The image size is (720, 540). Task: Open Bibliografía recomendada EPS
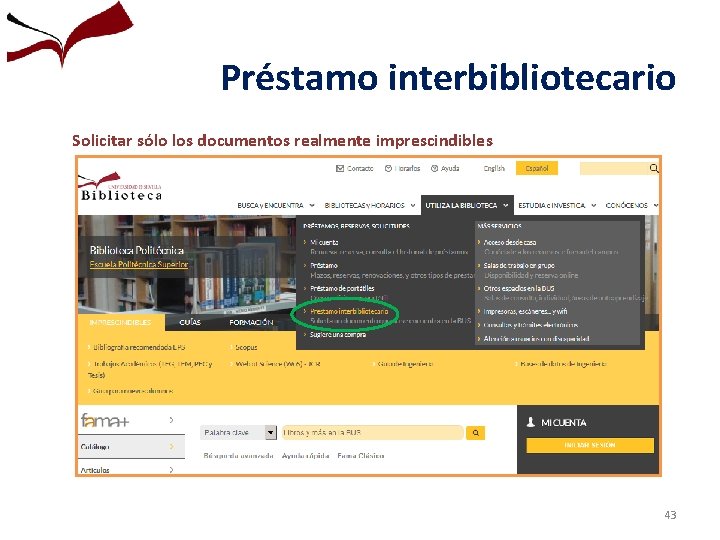tap(139, 347)
